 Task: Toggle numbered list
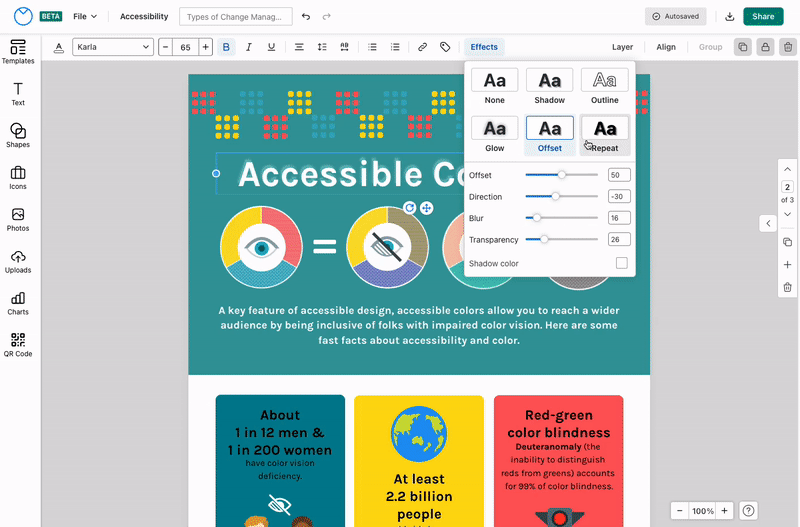[x=395, y=47]
